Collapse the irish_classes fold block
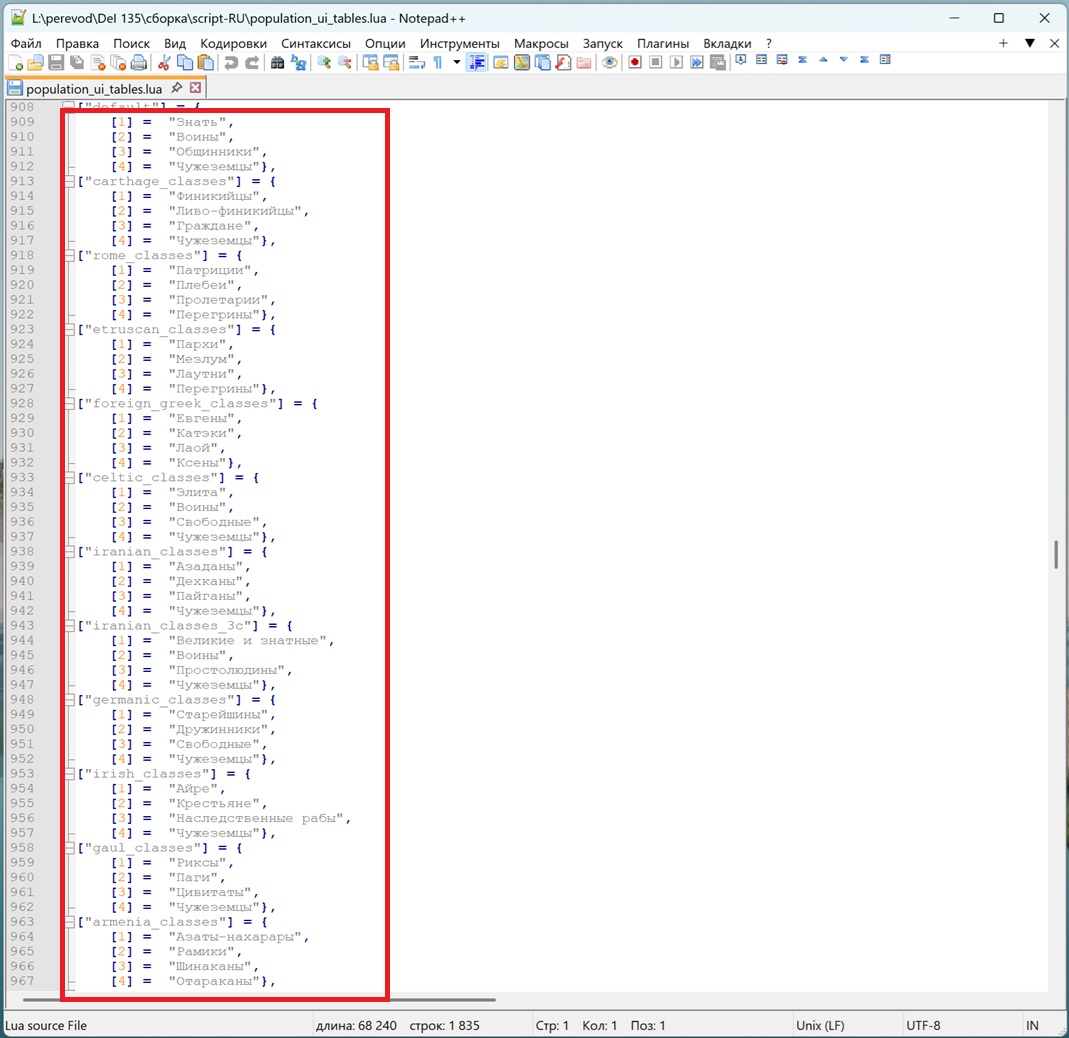This screenshot has width=1069, height=1038. 70,774
